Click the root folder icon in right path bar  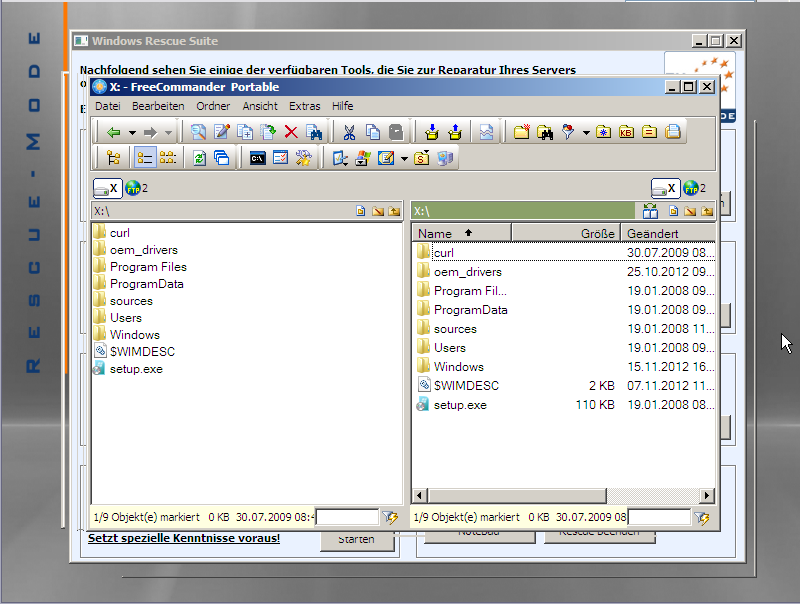coord(690,211)
